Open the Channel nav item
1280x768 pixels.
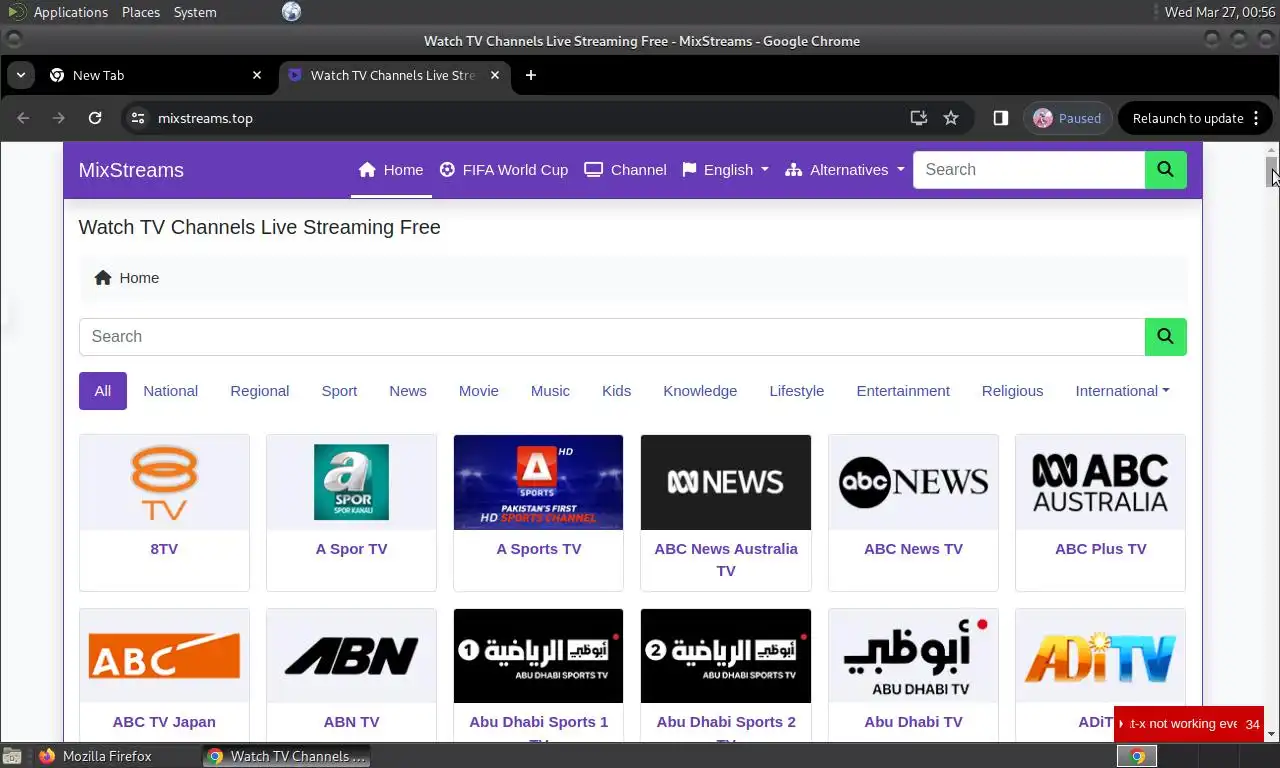(x=625, y=170)
